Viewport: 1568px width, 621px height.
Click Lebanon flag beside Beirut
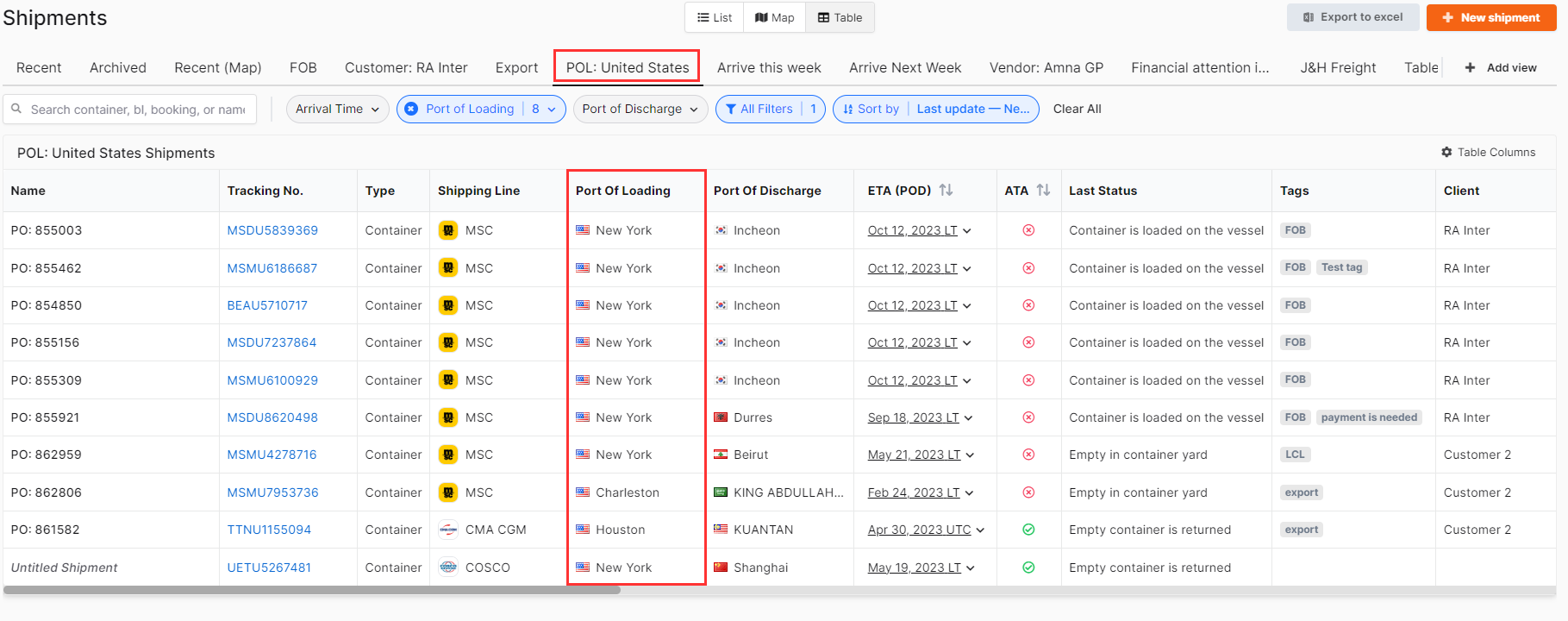pyautogui.click(x=721, y=455)
